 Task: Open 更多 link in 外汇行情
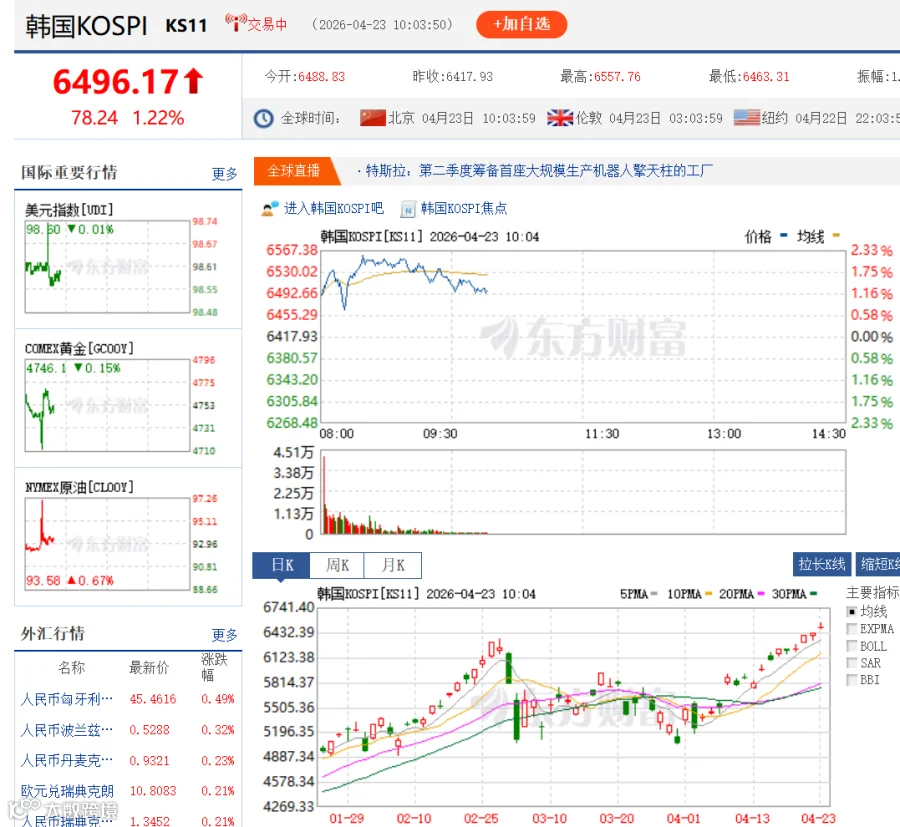224,635
